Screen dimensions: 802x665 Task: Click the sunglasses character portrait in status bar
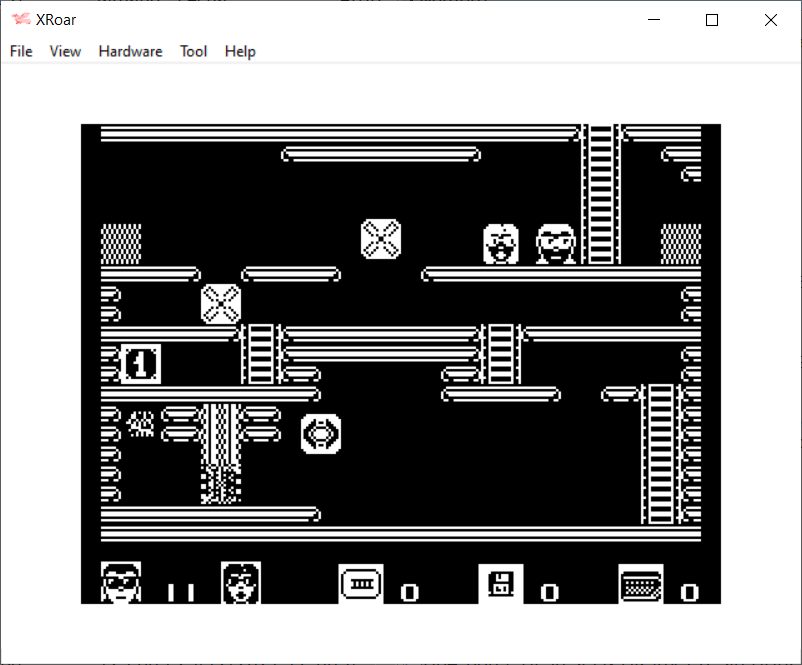pos(121,582)
